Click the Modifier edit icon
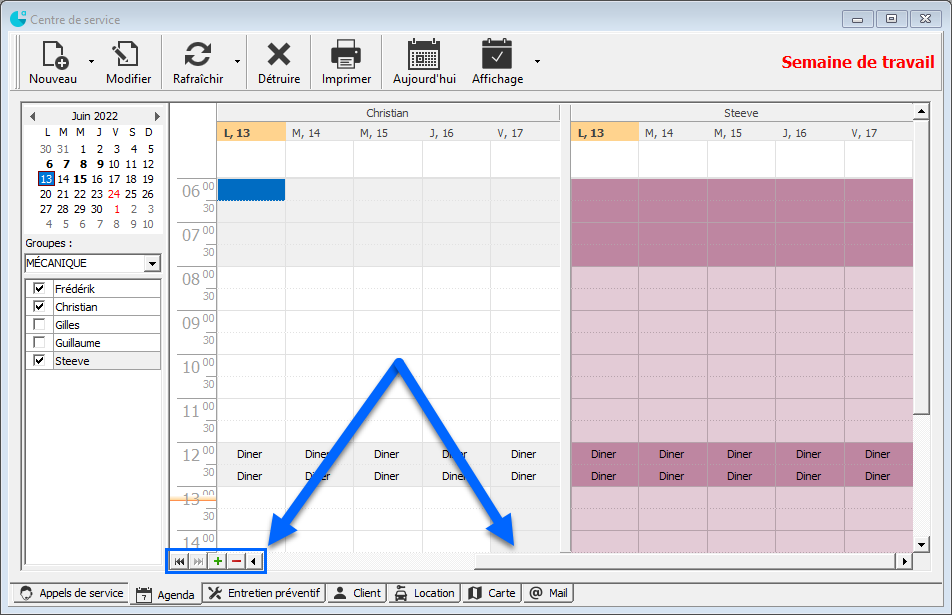 [x=127, y=55]
